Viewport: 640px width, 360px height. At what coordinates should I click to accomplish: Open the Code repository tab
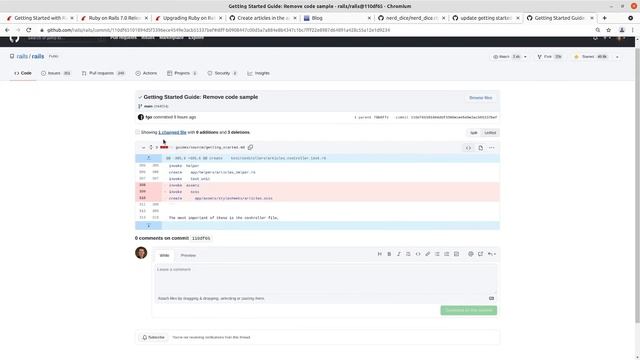(x=23, y=73)
